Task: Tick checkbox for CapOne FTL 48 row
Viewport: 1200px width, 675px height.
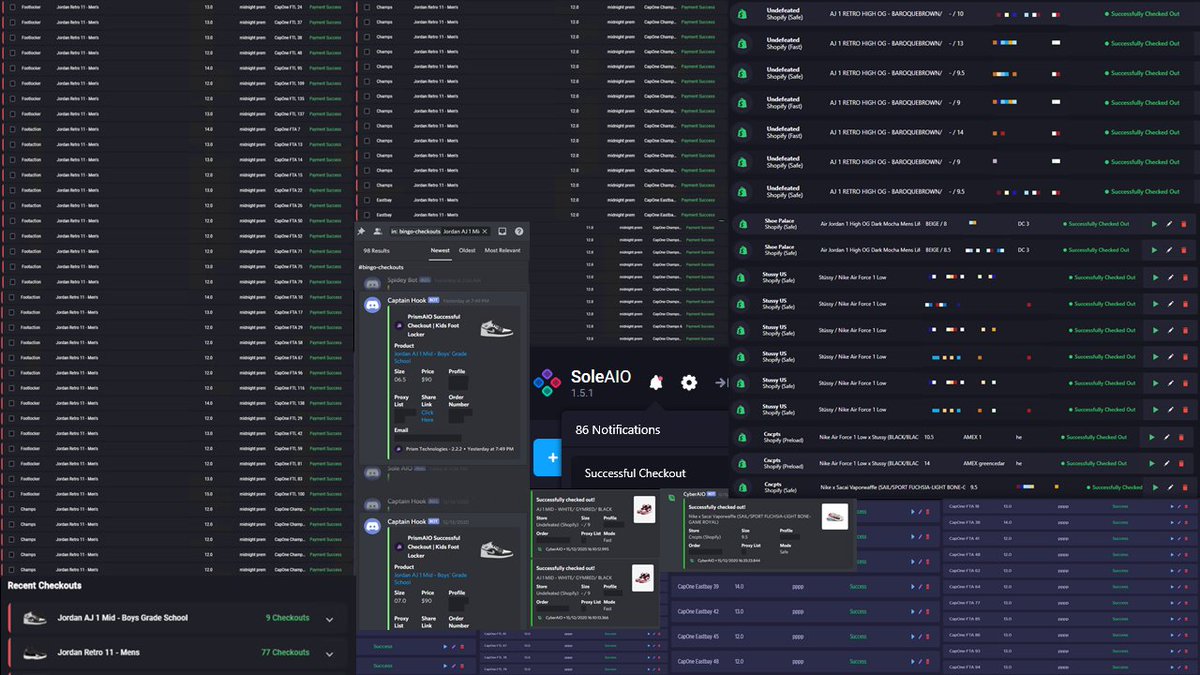Action: pos(12,53)
